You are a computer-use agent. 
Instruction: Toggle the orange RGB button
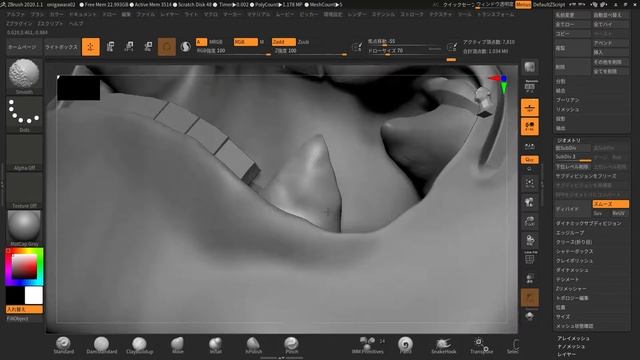[246, 42]
